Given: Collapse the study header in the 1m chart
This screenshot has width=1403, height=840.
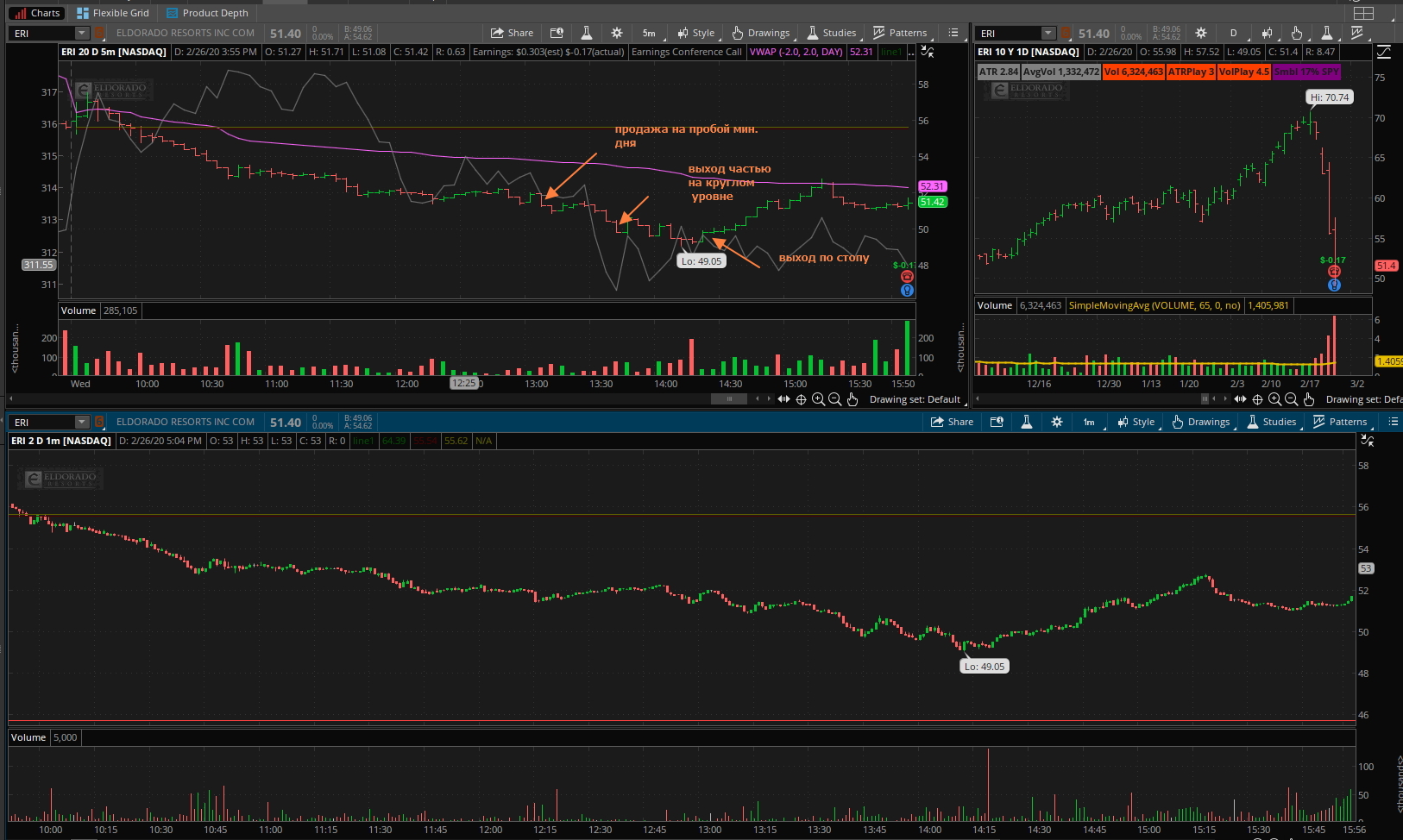Looking at the screenshot, I should pyautogui.click(x=1368, y=441).
